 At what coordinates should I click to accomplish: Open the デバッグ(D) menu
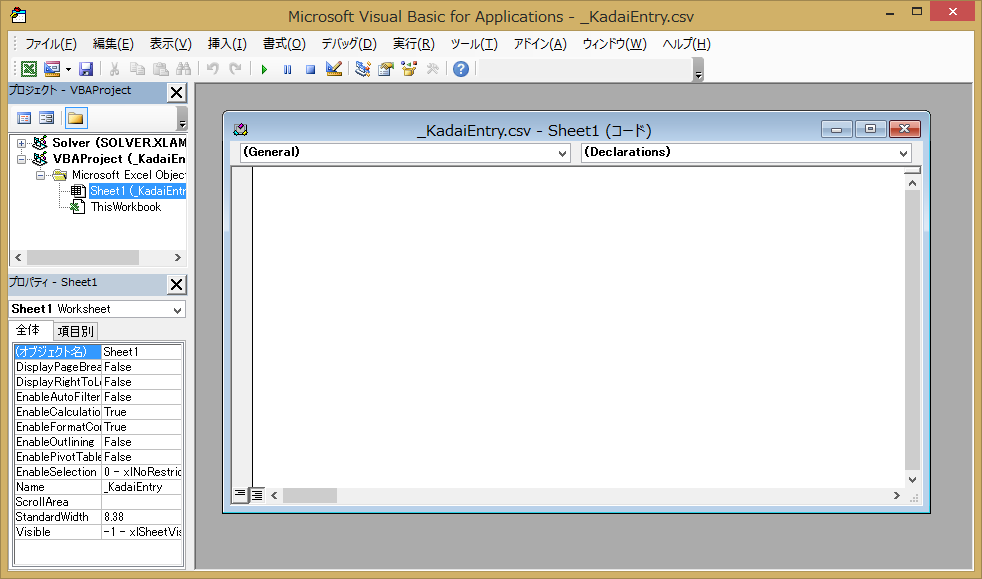click(x=349, y=44)
